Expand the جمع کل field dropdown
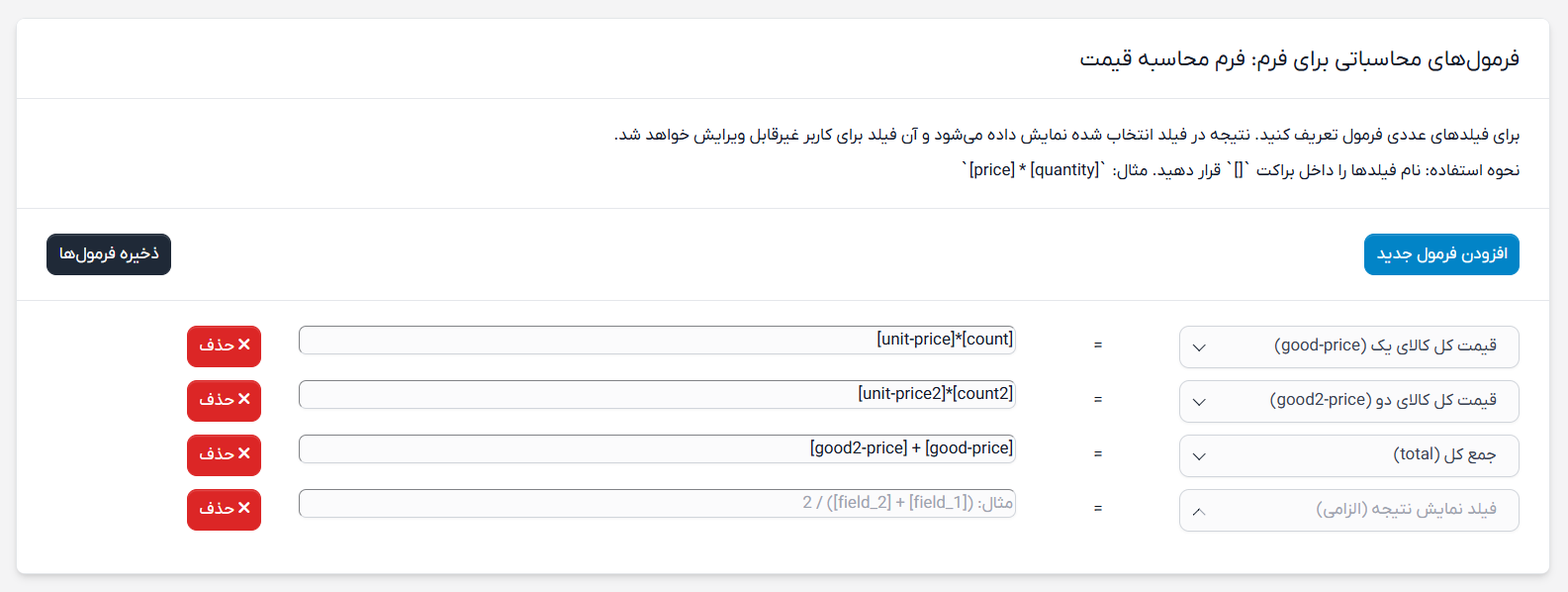This screenshot has height=592, width=1568. [1348, 455]
